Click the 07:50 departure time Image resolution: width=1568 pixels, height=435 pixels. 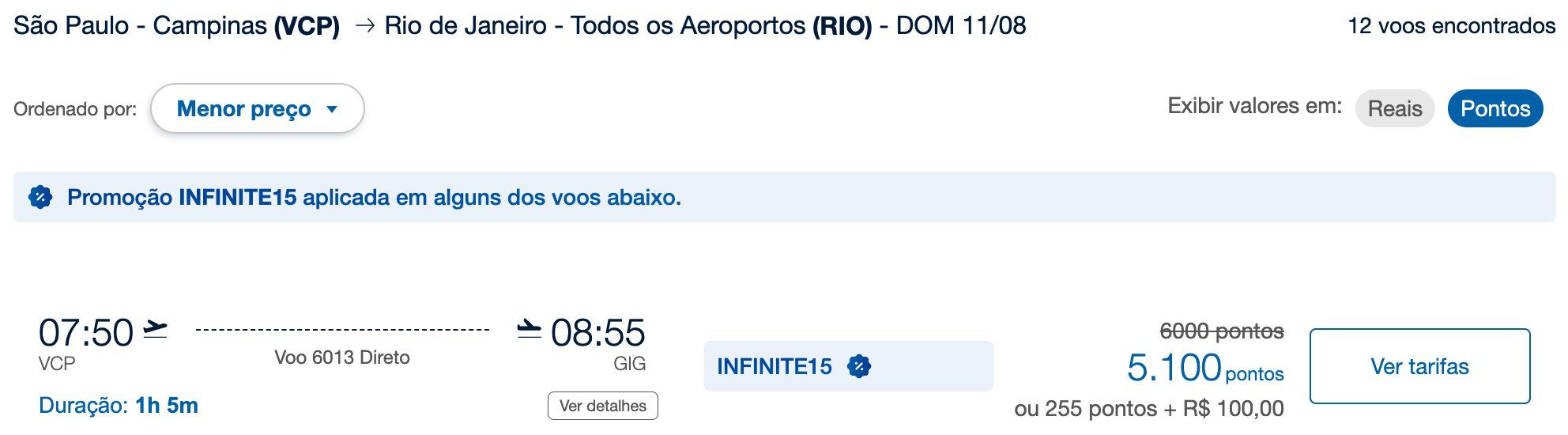(x=86, y=332)
